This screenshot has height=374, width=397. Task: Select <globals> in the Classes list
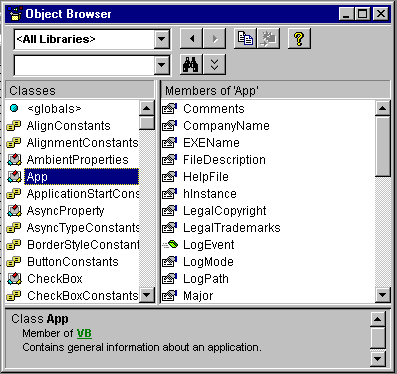(x=54, y=109)
